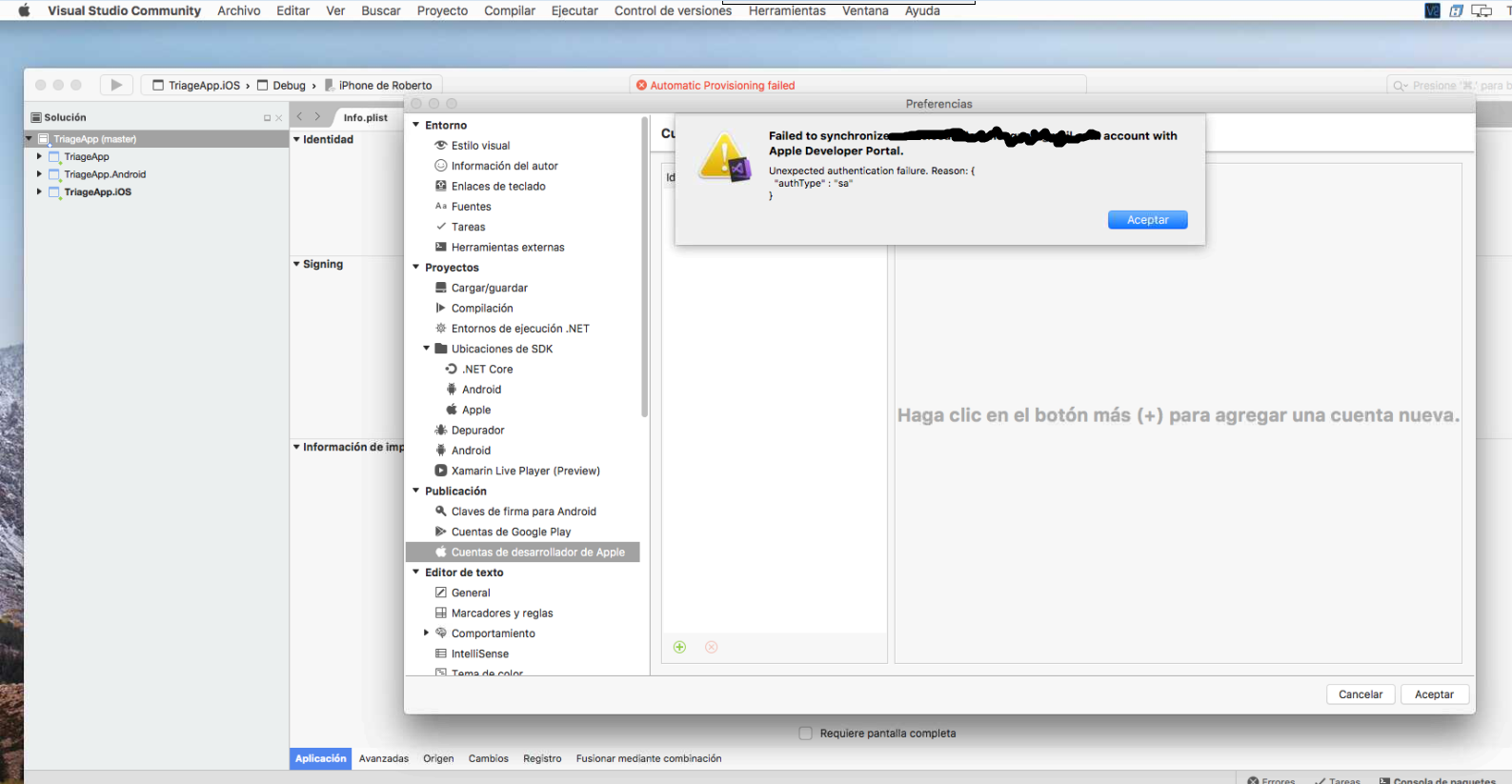The image size is (1512, 784).
Task: Click Aceptar in the error dialog
Action: pyautogui.click(x=1148, y=220)
